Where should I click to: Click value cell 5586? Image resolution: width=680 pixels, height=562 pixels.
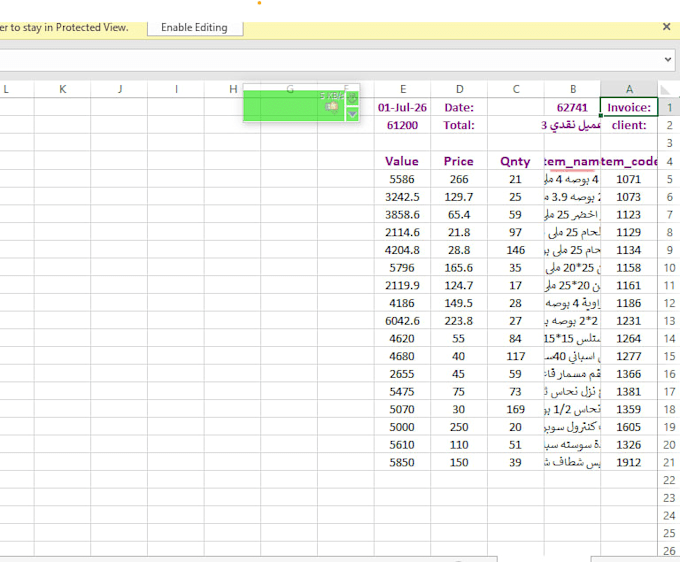click(x=402, y=179)
